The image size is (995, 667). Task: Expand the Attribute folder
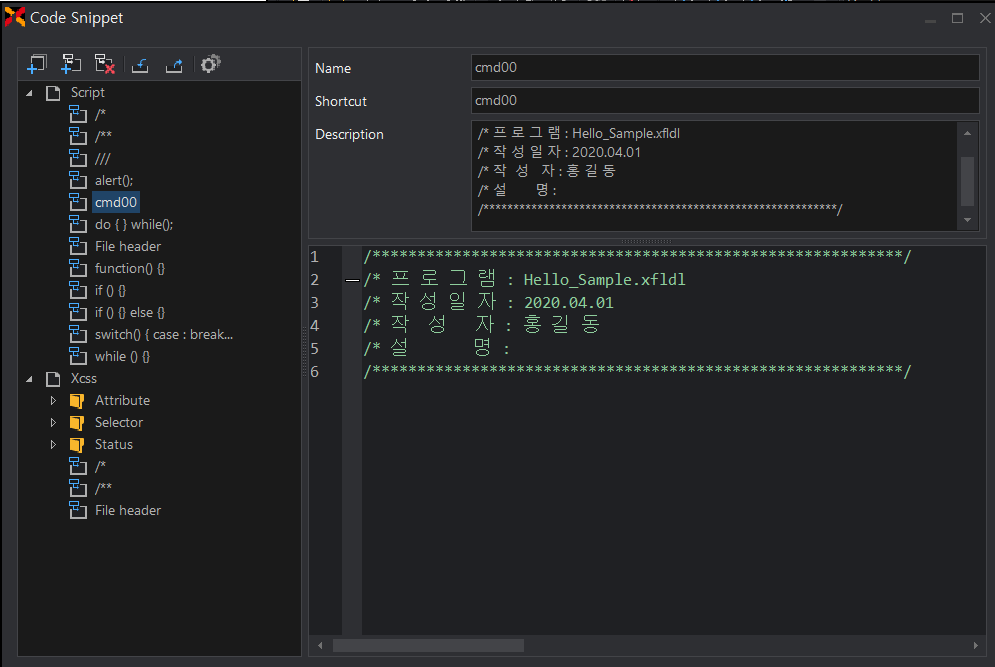click(x=54, y=401)
